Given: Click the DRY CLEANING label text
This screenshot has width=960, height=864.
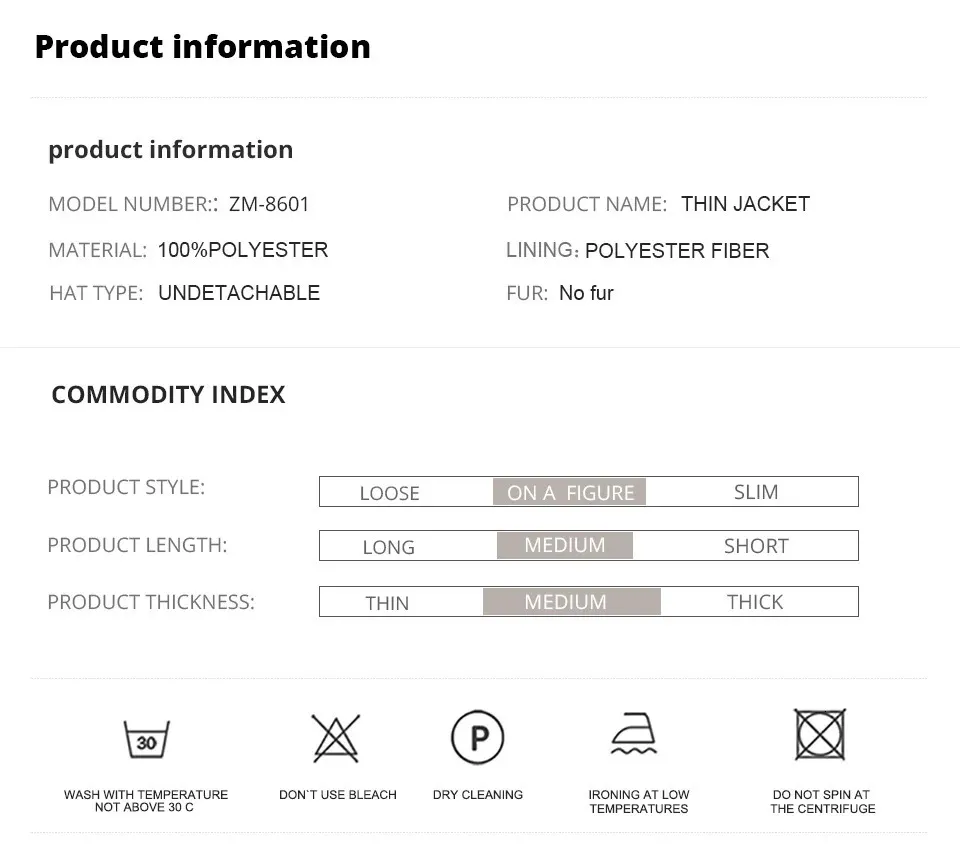Looking at the screenshot, I should [x=478, y=795].
